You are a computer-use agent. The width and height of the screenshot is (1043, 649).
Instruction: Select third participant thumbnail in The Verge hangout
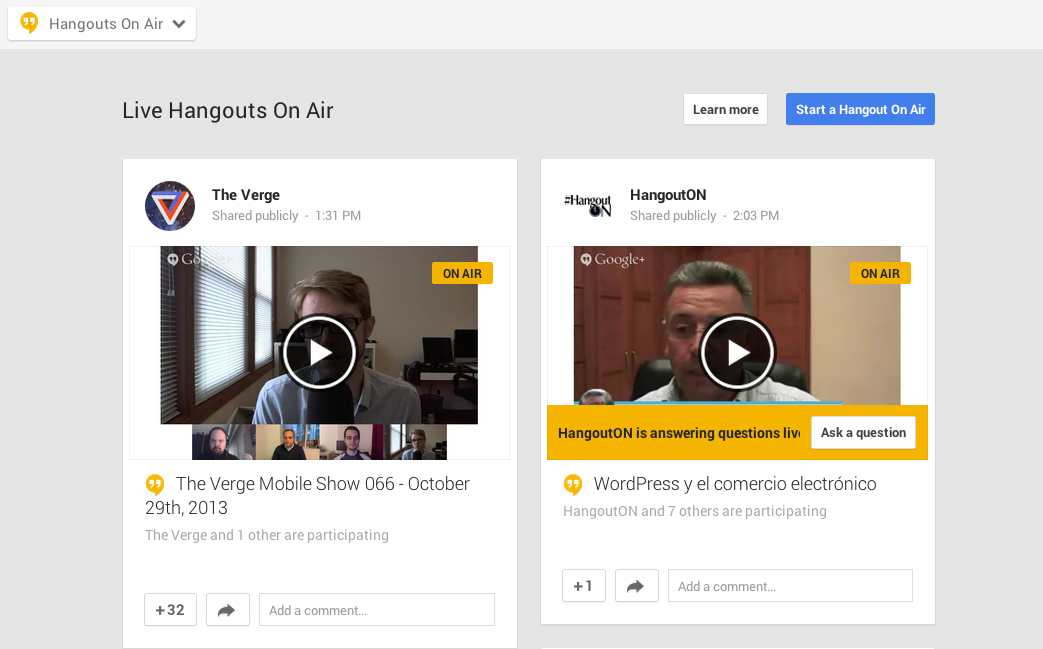coord(351,442)
